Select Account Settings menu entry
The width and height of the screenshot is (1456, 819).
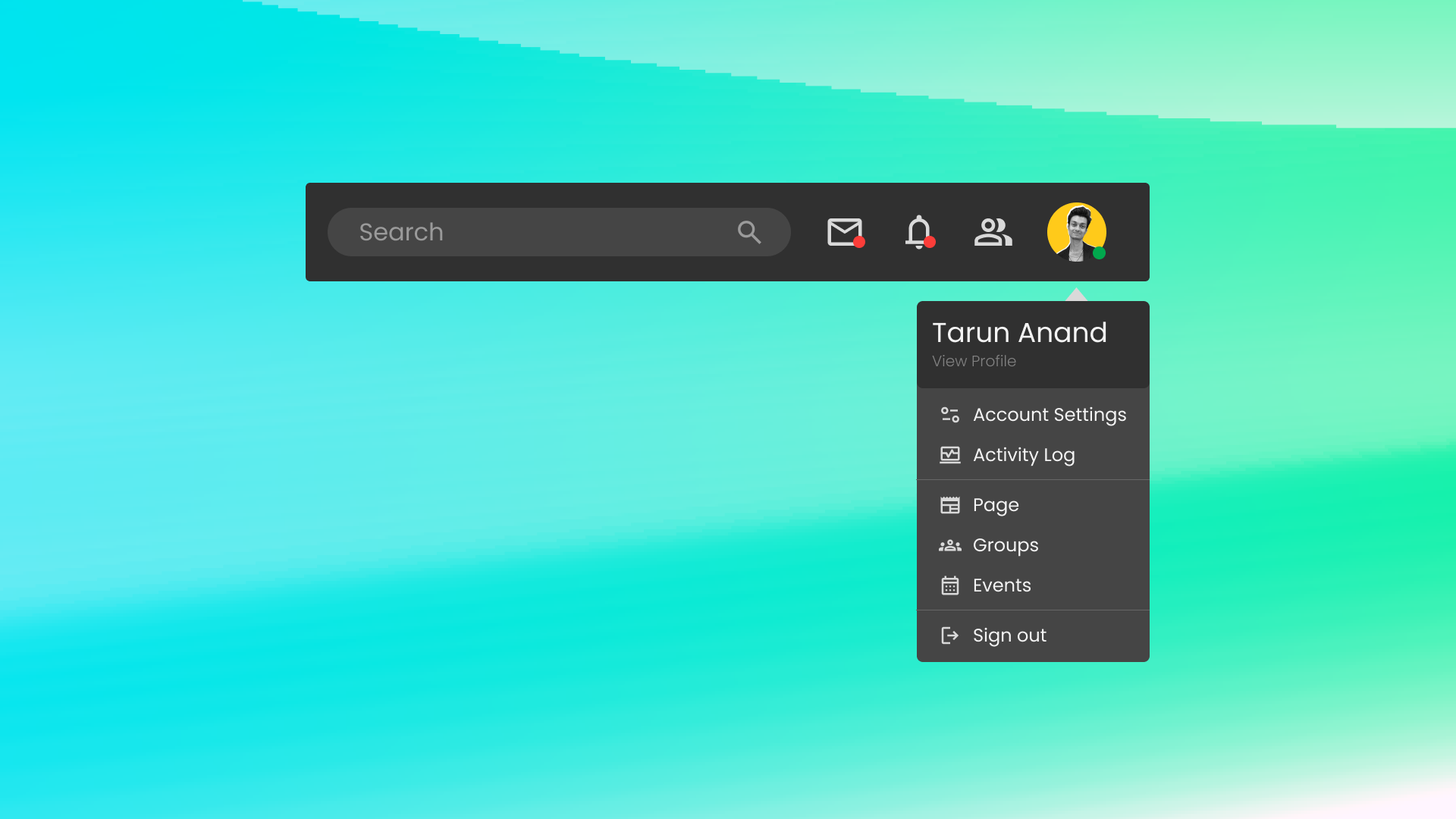coord(1049,415)
